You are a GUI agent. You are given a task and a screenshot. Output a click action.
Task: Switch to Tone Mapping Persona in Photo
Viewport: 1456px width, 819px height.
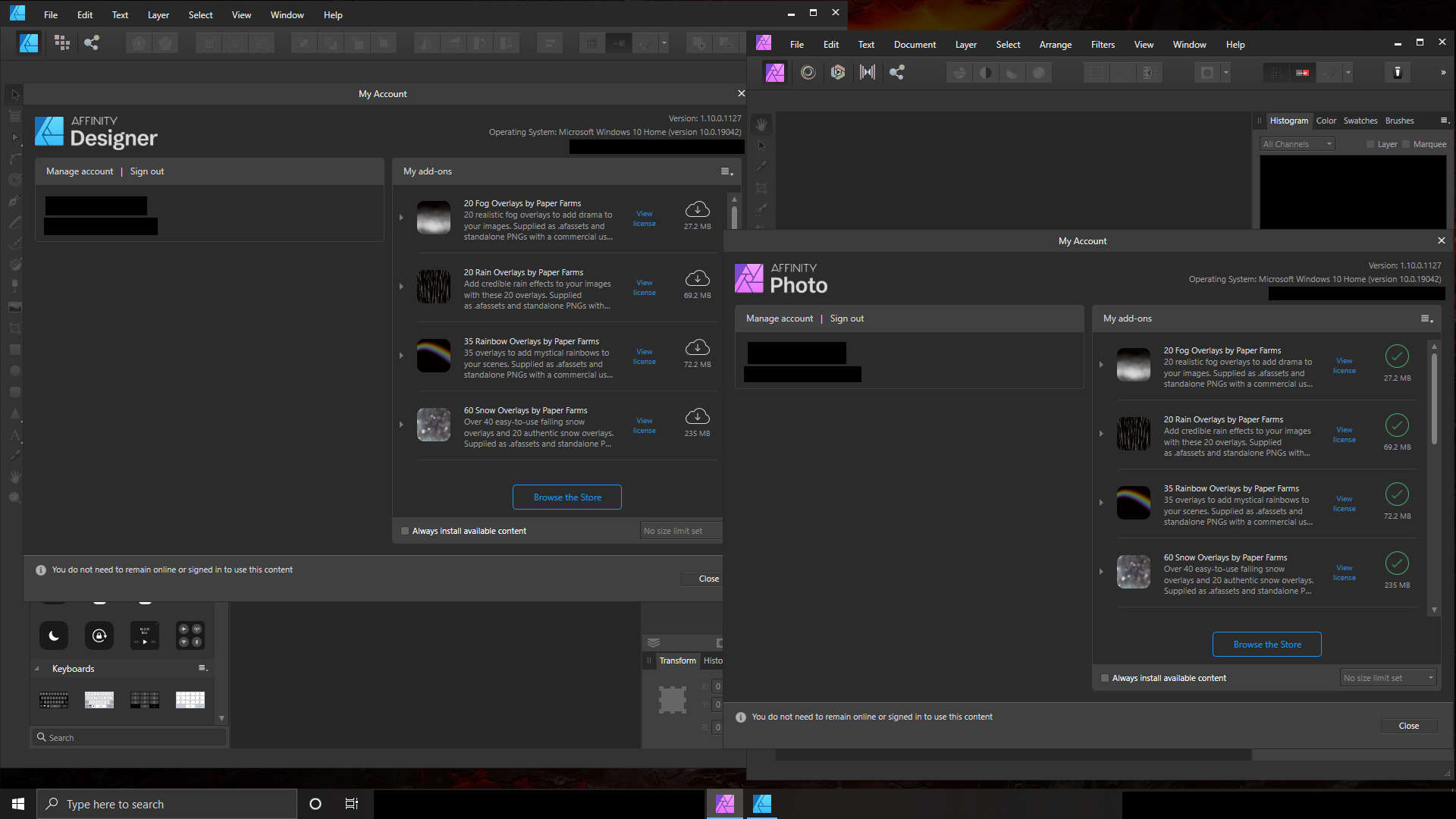click(x=868, y=73)
